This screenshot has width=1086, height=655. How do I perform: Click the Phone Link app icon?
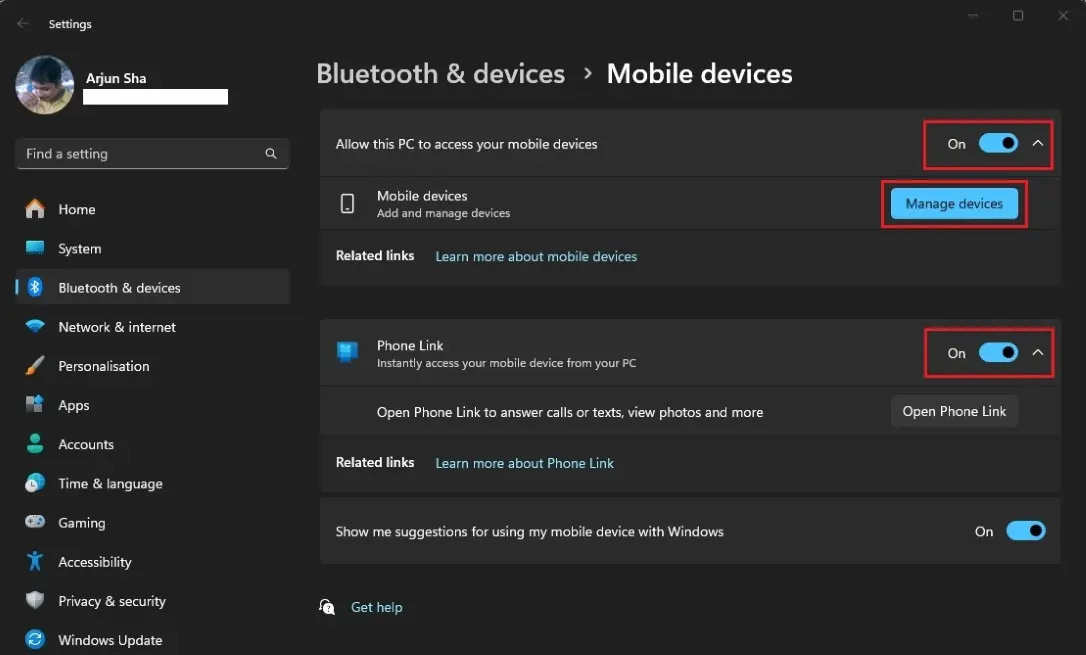(x=347, y=352)
